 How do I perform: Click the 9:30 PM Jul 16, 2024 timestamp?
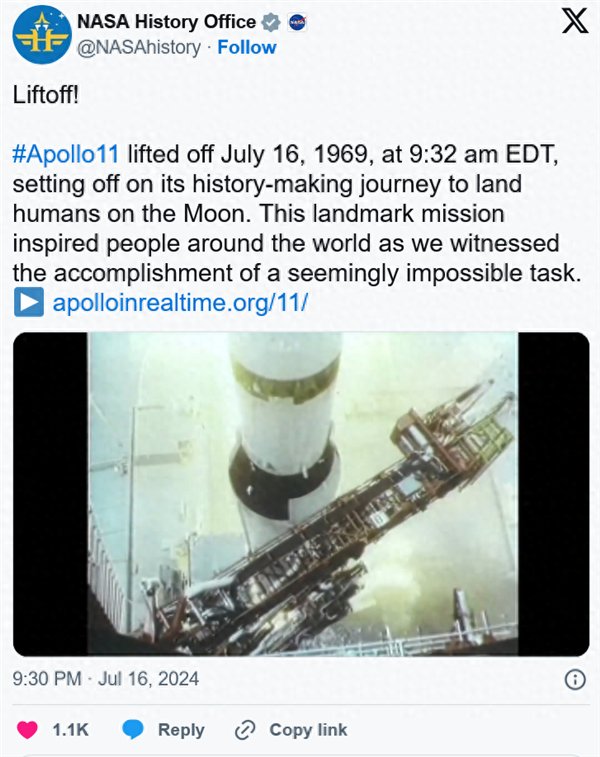[105, 679]
